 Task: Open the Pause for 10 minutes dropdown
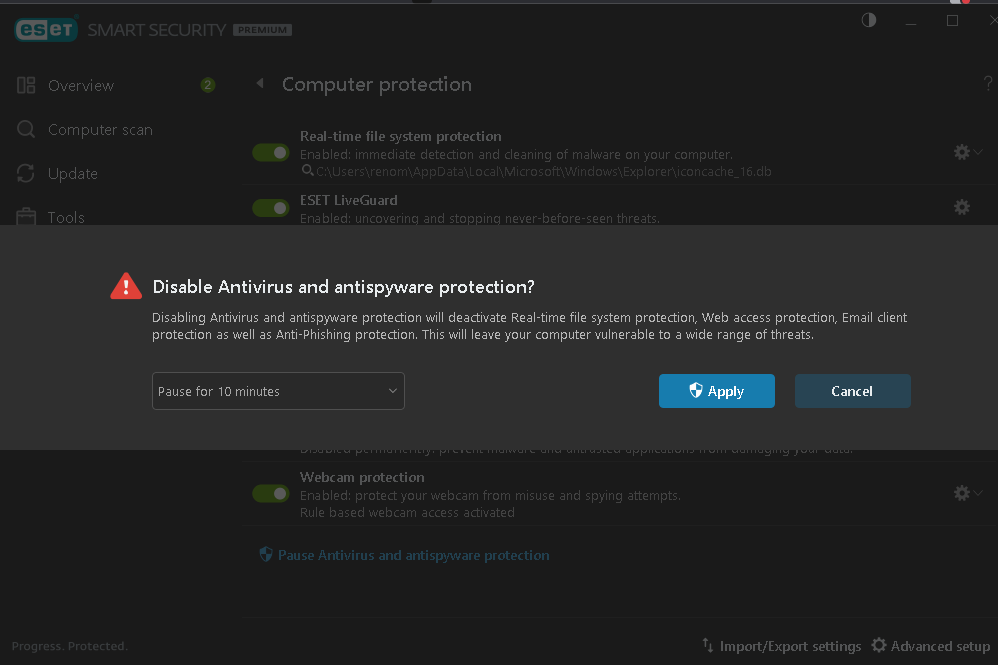278,391
